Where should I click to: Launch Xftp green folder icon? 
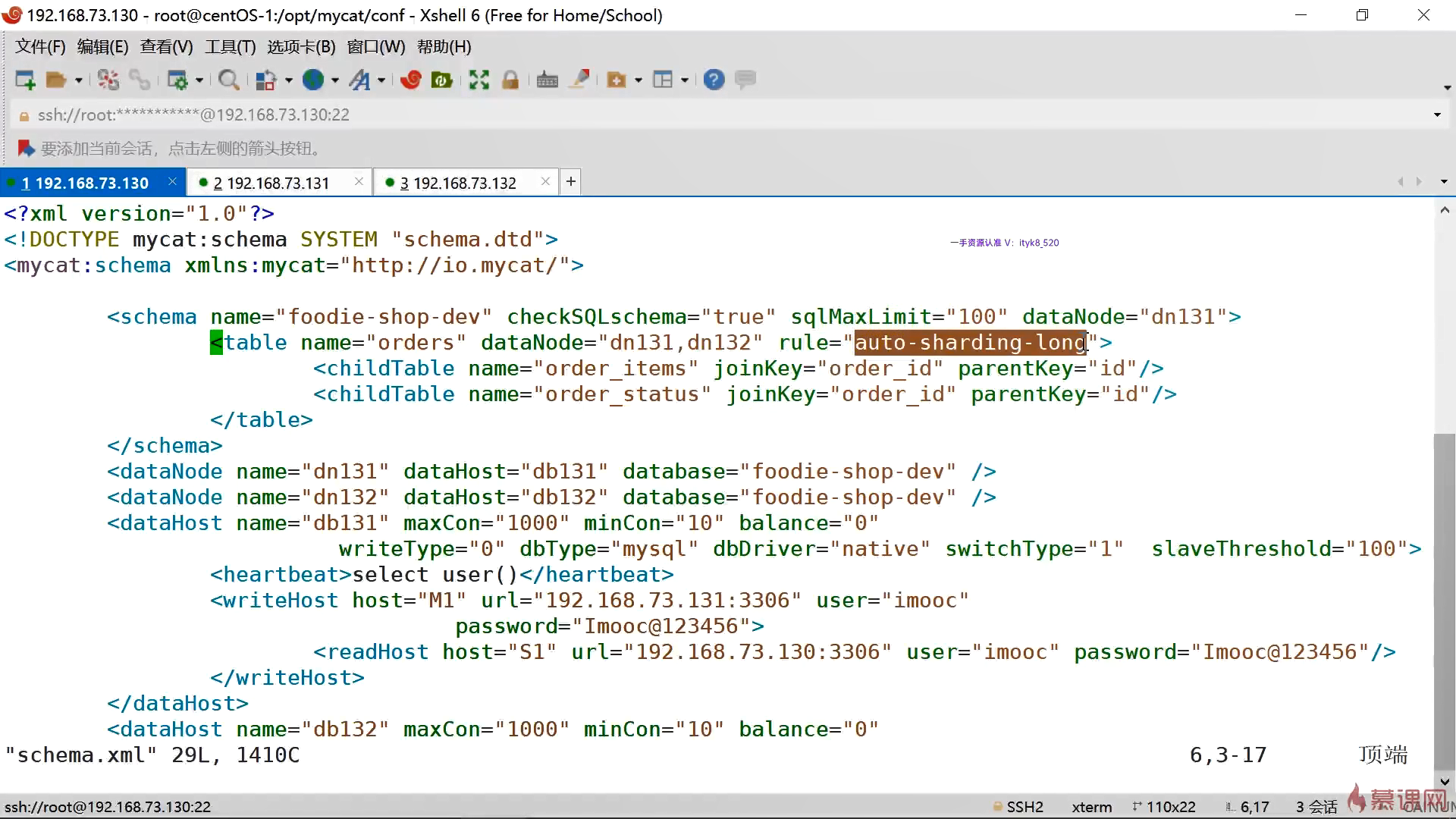(441, 80)
